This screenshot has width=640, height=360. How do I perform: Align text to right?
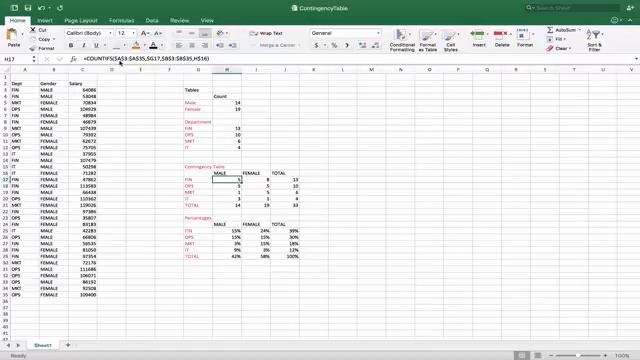point(205,45)
